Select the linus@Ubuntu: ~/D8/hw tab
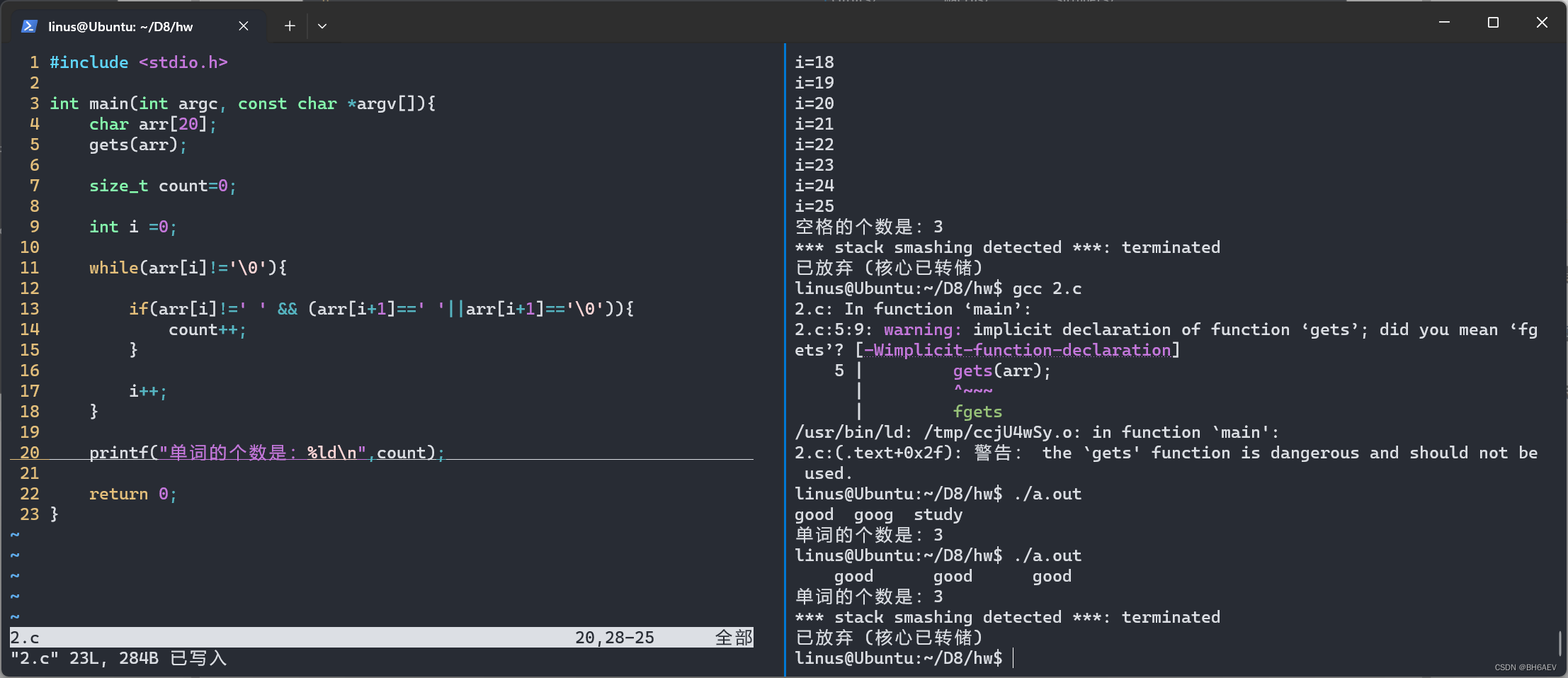The width and height of the screenshot is (1568, 678). point(120,27)
